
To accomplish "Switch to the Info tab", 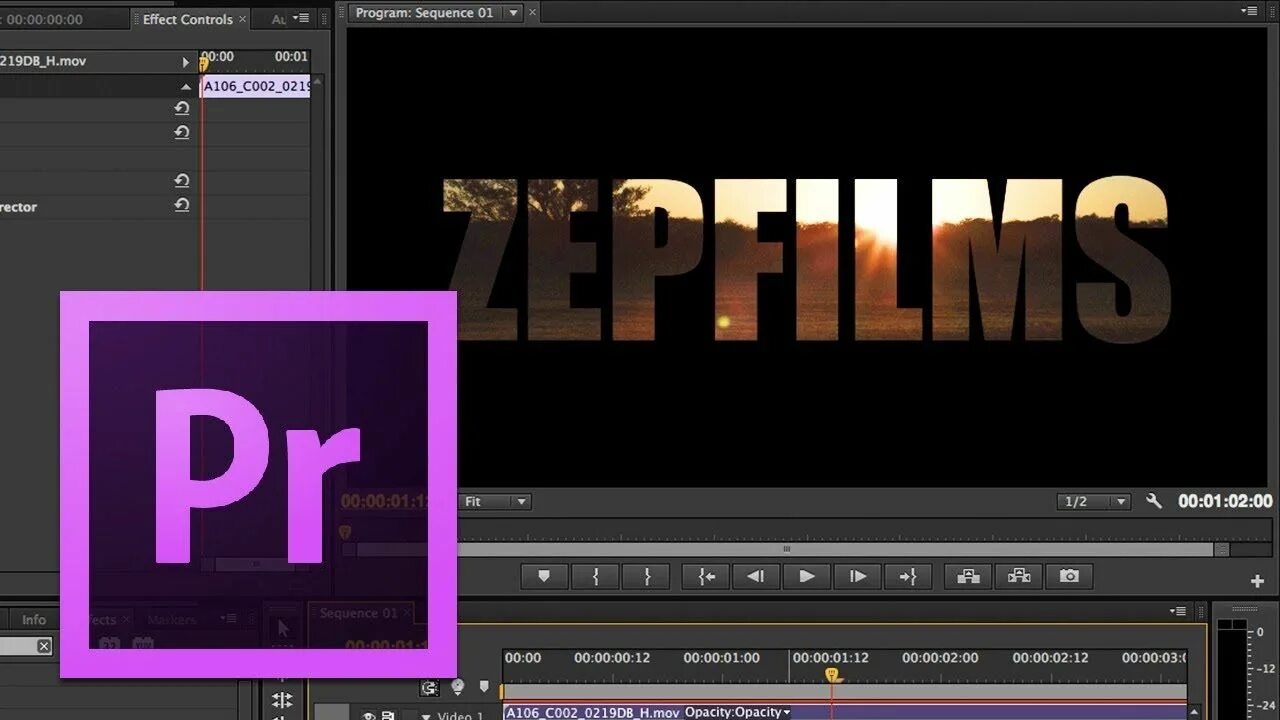I will click(34, 619).
